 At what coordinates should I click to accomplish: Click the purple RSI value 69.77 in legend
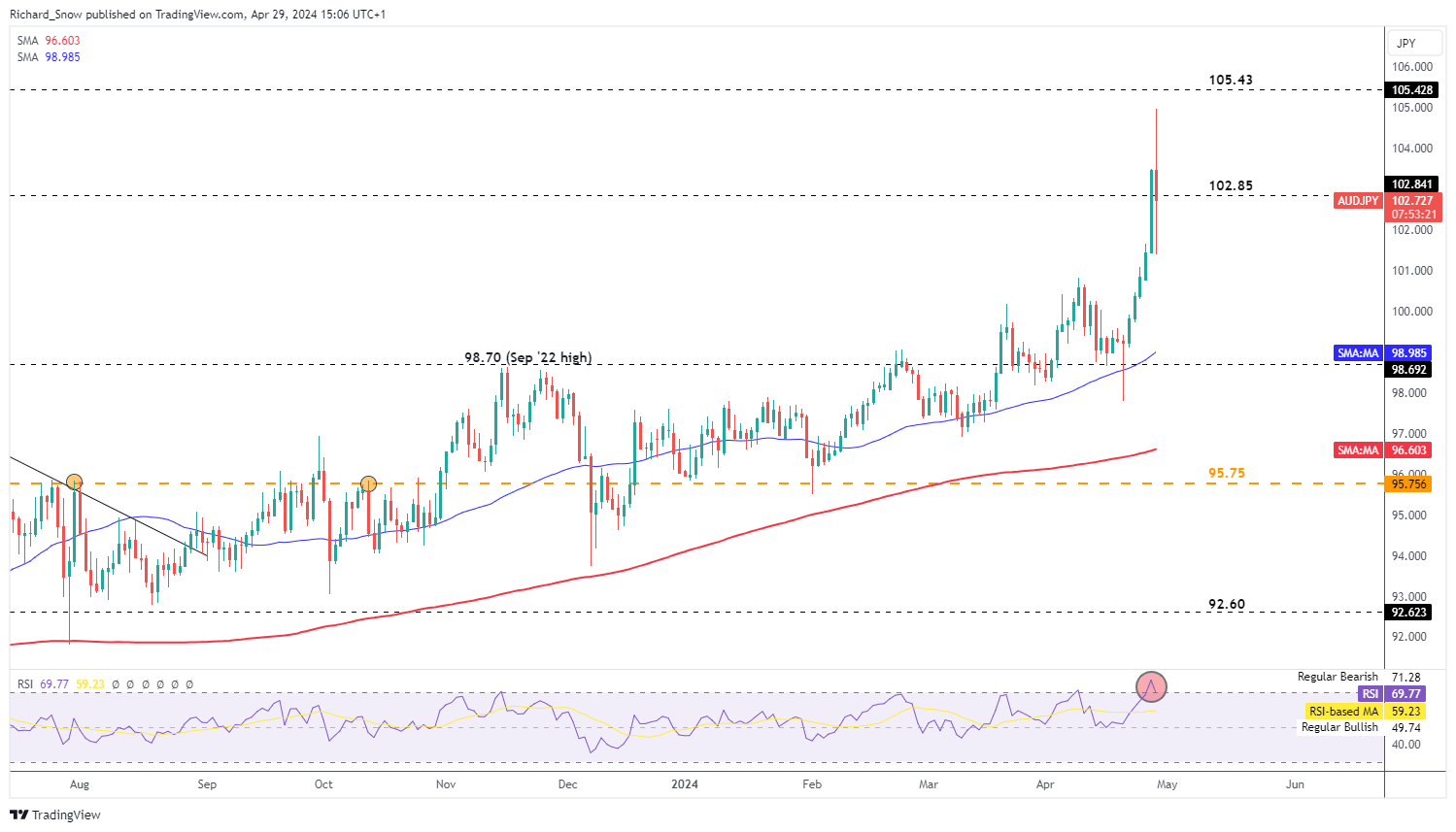tap(53, 684)
